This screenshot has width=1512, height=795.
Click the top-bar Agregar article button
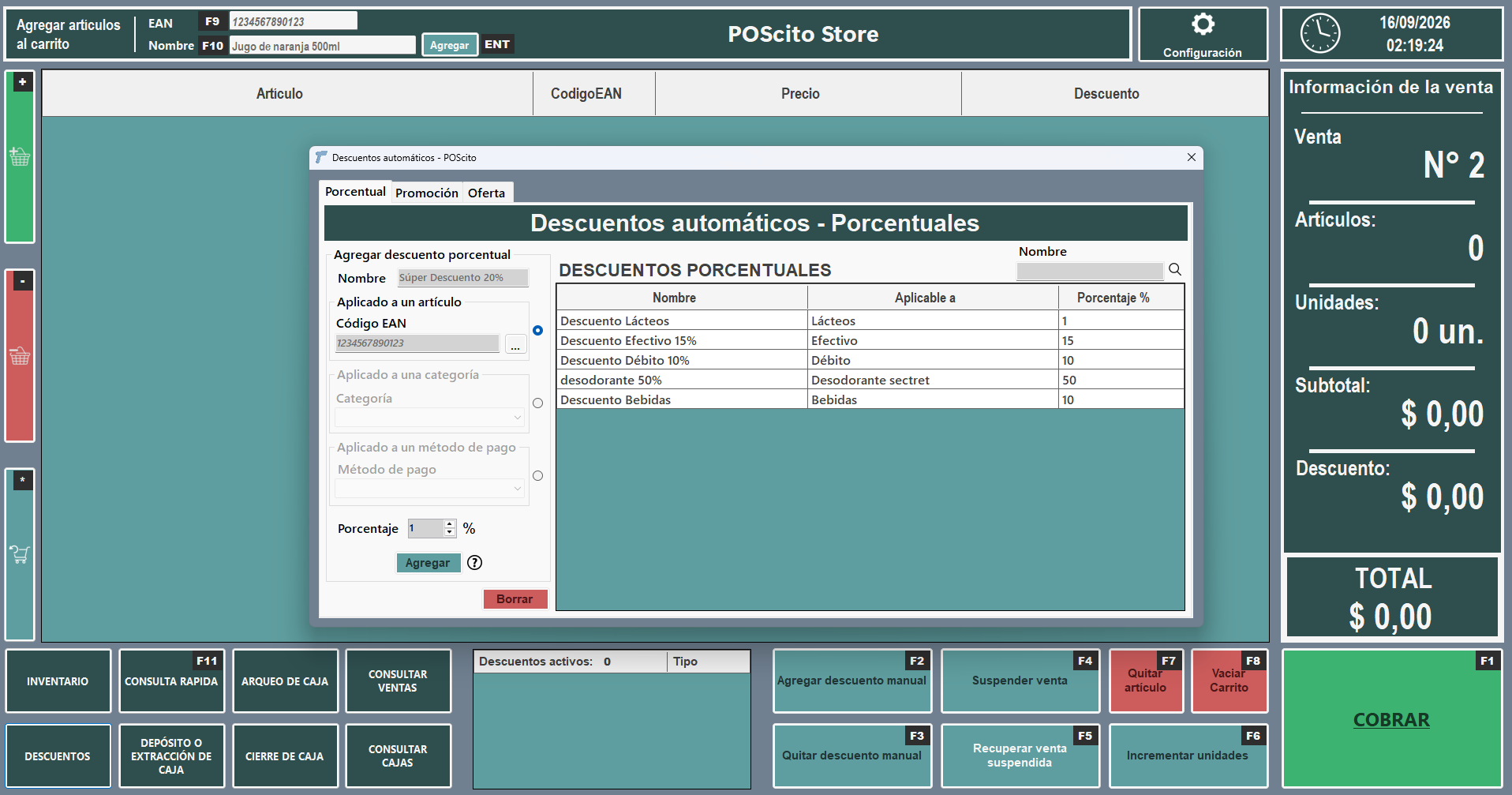(449, 46)
